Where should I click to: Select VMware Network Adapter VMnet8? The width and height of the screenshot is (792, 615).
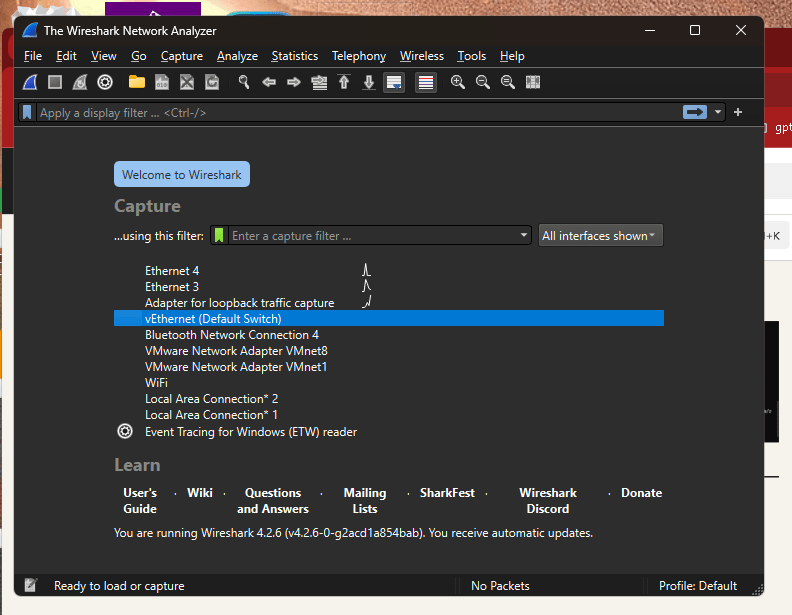click(389, 351)
